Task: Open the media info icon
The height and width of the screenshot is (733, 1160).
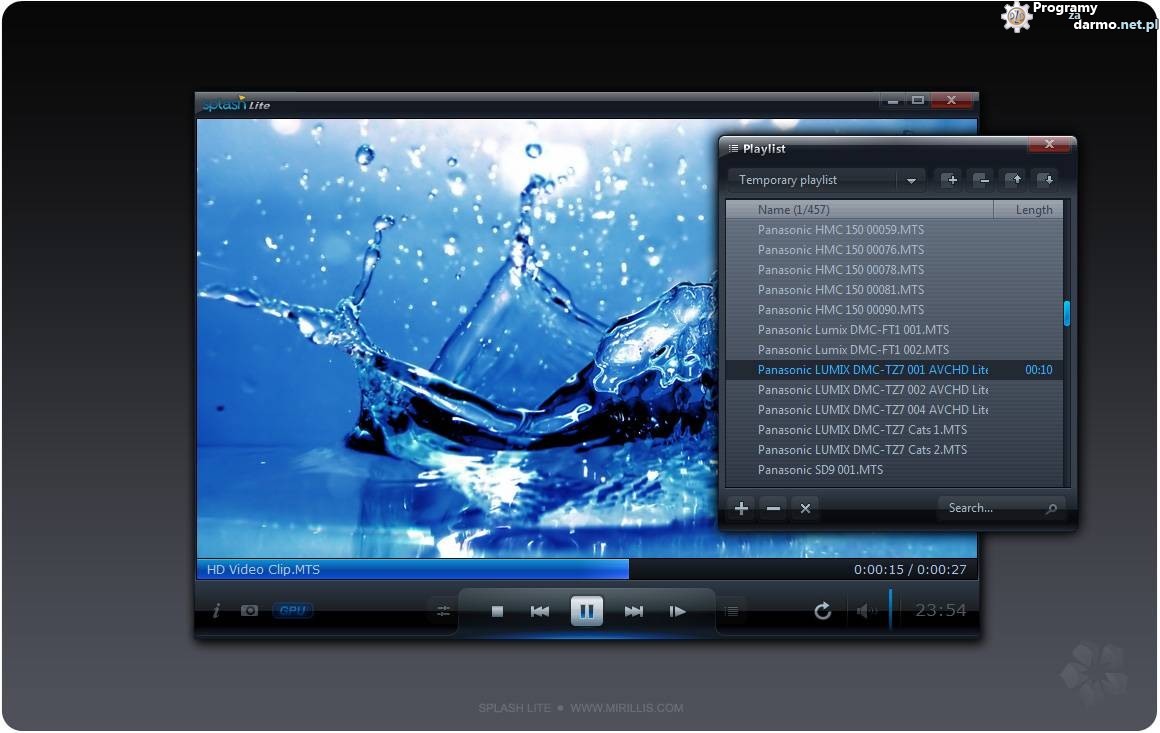Action: pos(216,611)
